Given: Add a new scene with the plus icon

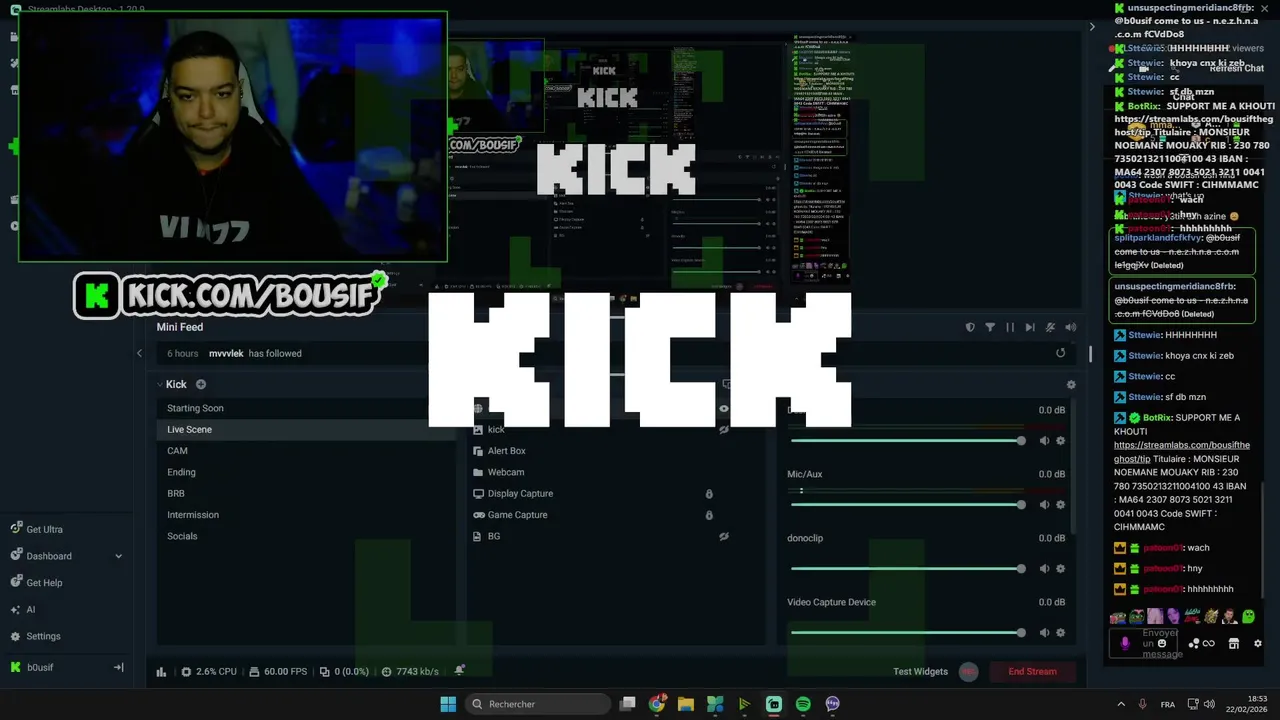Looking at the screenshot, I should pyautogui.click(x=201, y=384).
